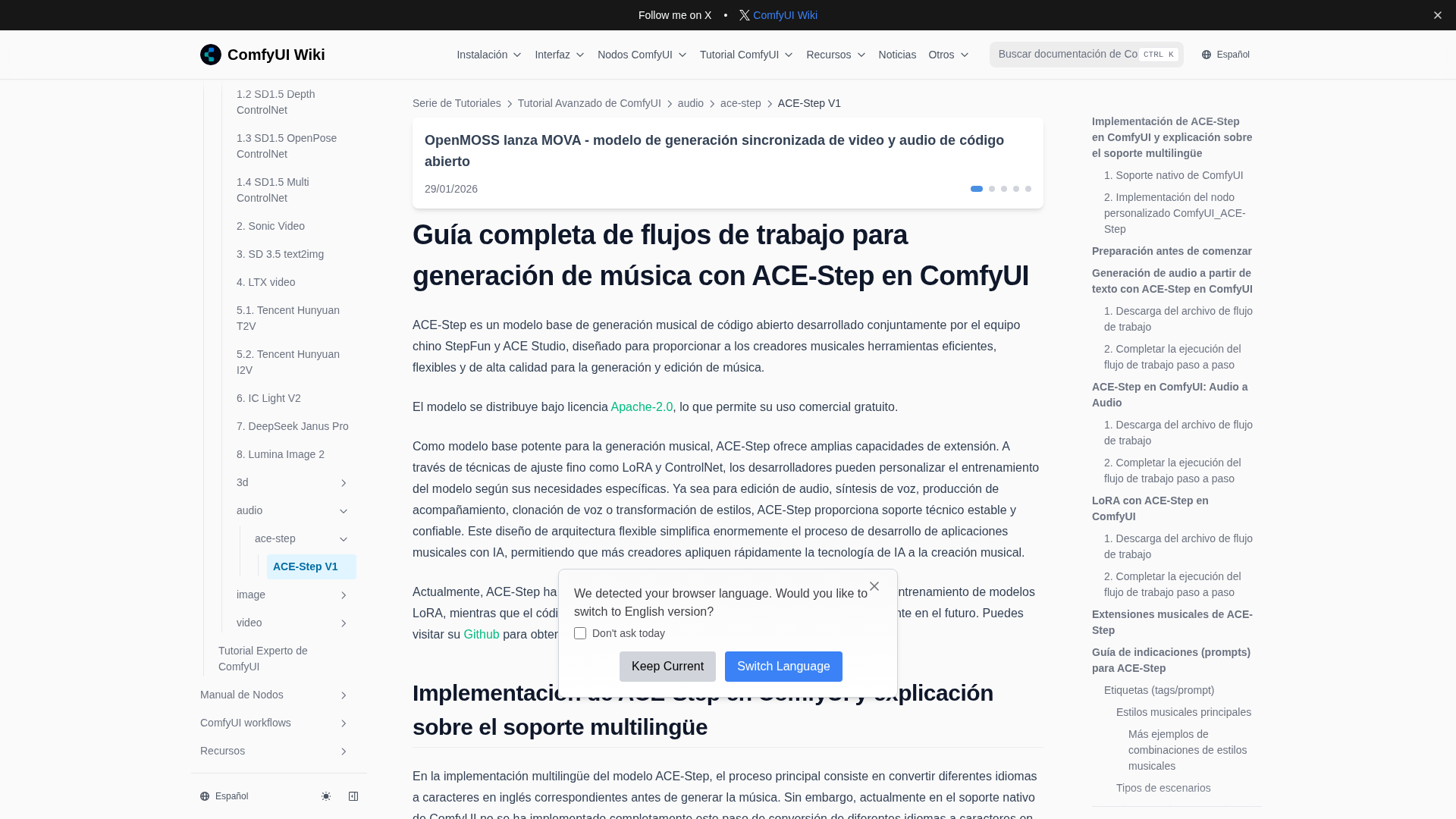1456x819 pixels.
Task: Open the Nodos ComfyUI dropdown menu
Action: tap(642, 55)
